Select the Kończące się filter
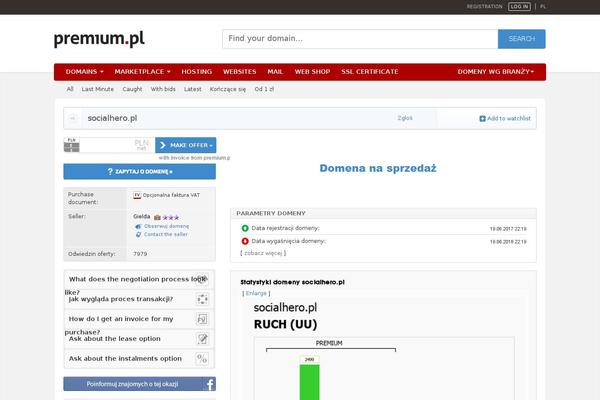Viewport: 600px width, 400px height. (228, 89)
